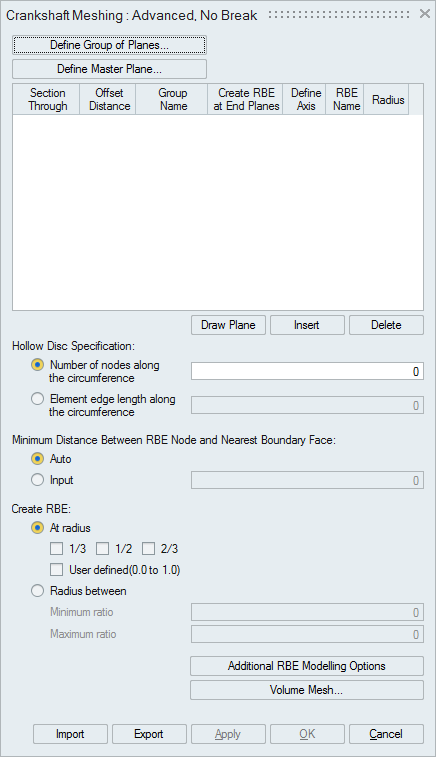
Task: Enable the 1/2 radius checkbox
Action: click(x=102, y=549)
